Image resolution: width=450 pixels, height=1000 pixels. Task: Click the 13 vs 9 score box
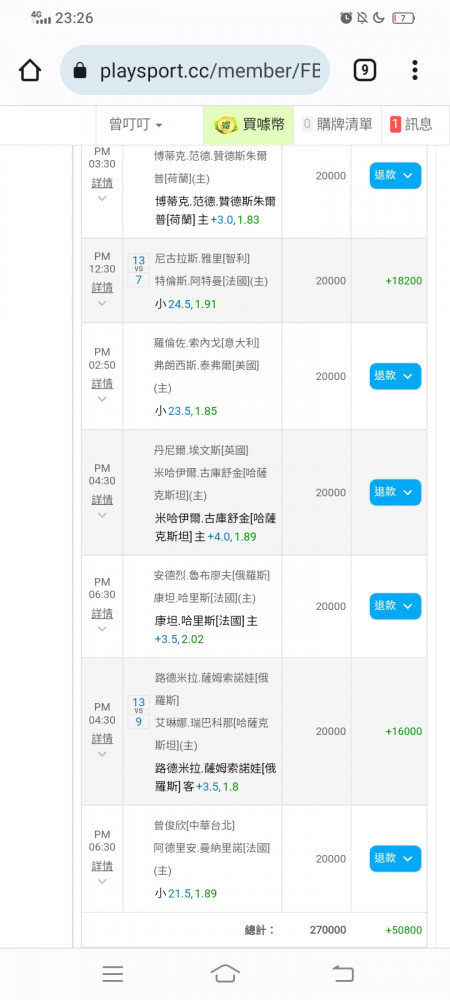(x=138, y=712)
